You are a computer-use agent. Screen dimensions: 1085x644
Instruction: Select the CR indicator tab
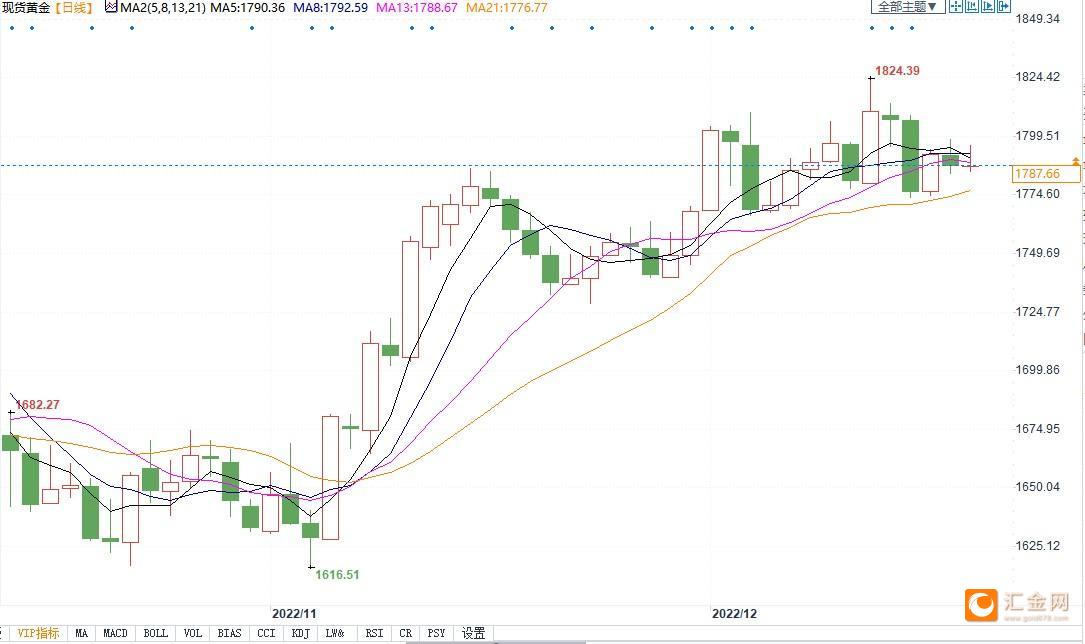pos(406,633)
